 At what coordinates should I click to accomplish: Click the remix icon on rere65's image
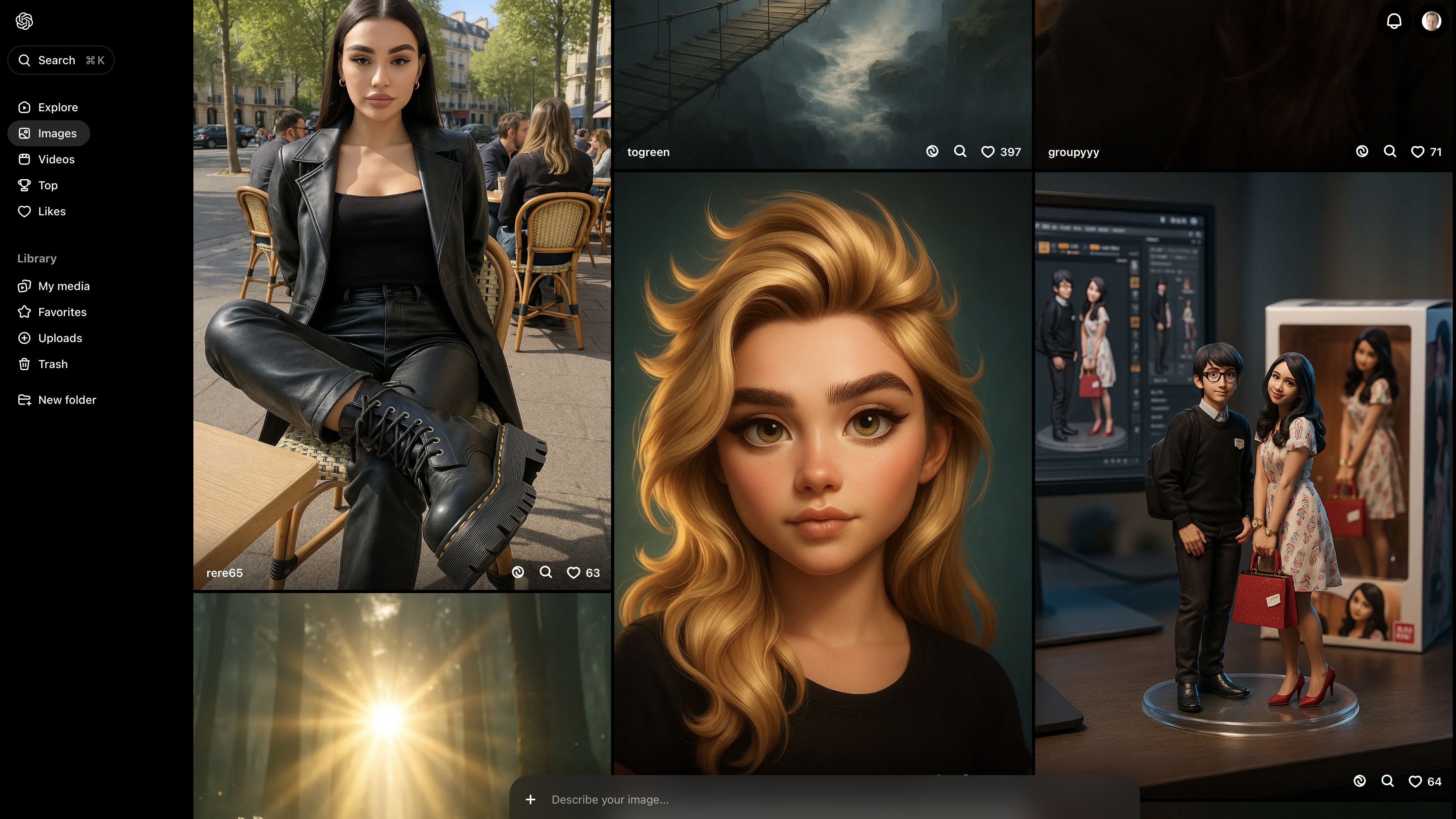[518, 572]
